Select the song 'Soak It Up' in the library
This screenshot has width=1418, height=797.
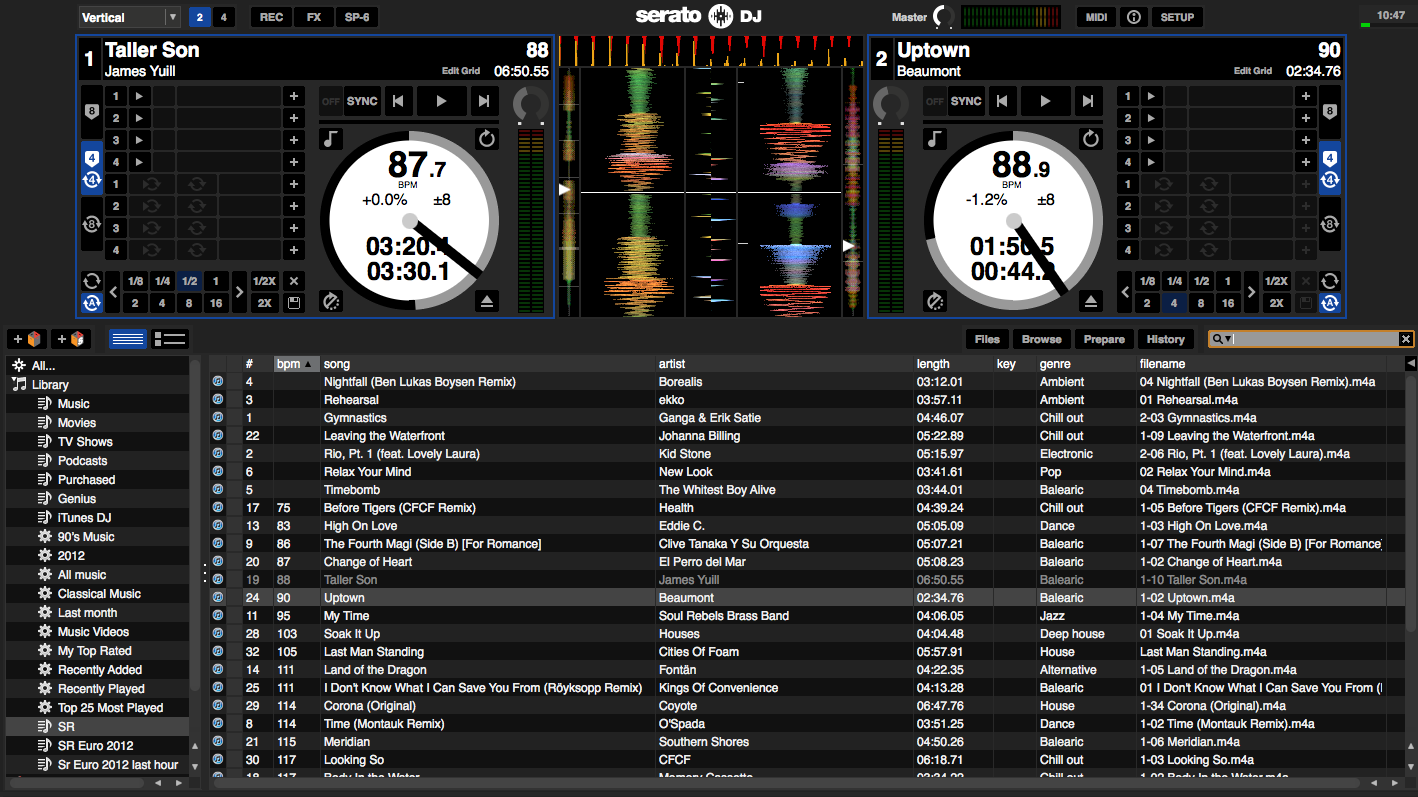(352, 634)
